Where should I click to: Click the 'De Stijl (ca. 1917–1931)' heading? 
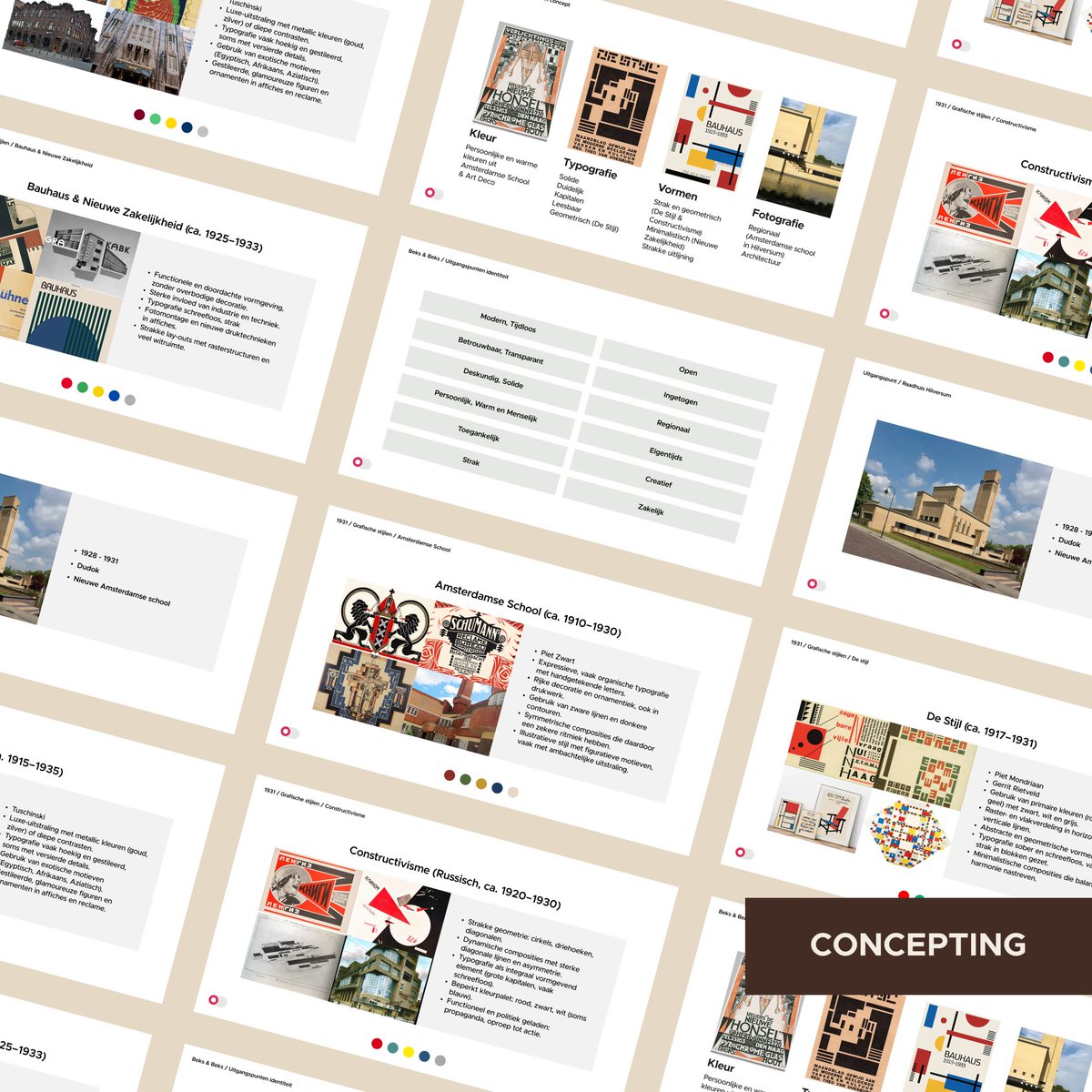[x=982, y=731]
